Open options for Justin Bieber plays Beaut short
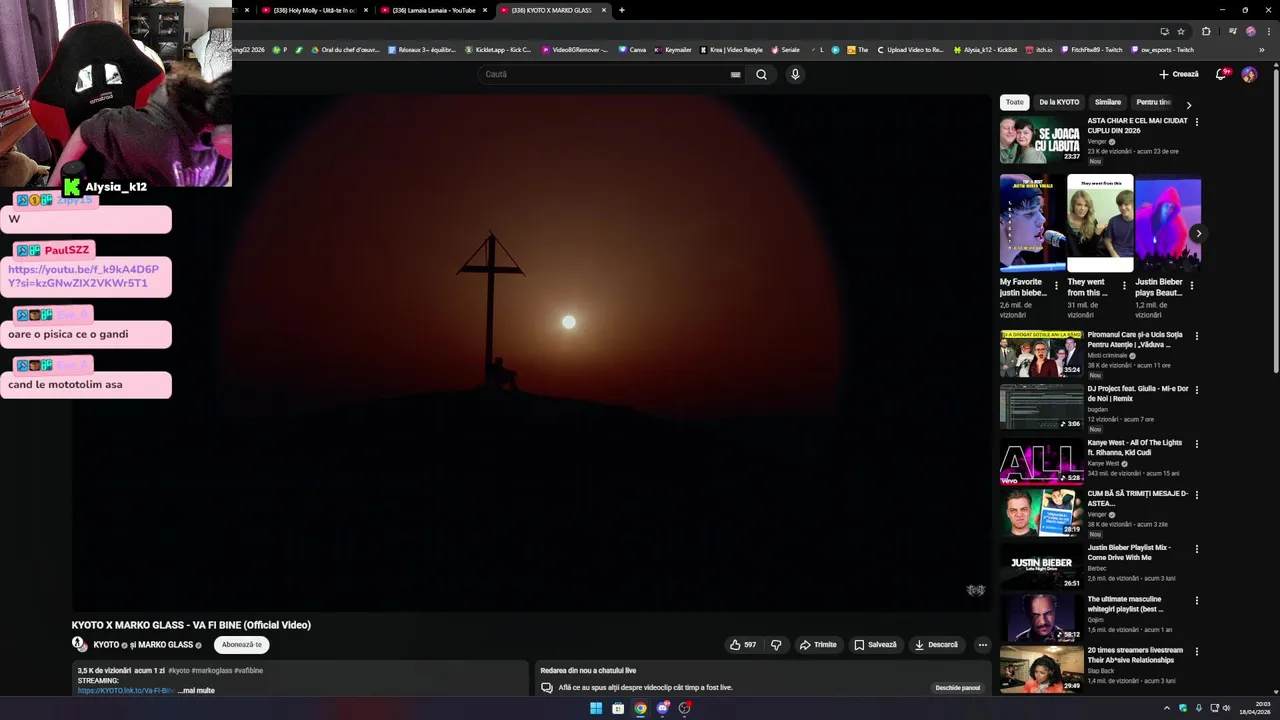The width and height of the screenshot is (1280, 720). [x=1191, y=286]
